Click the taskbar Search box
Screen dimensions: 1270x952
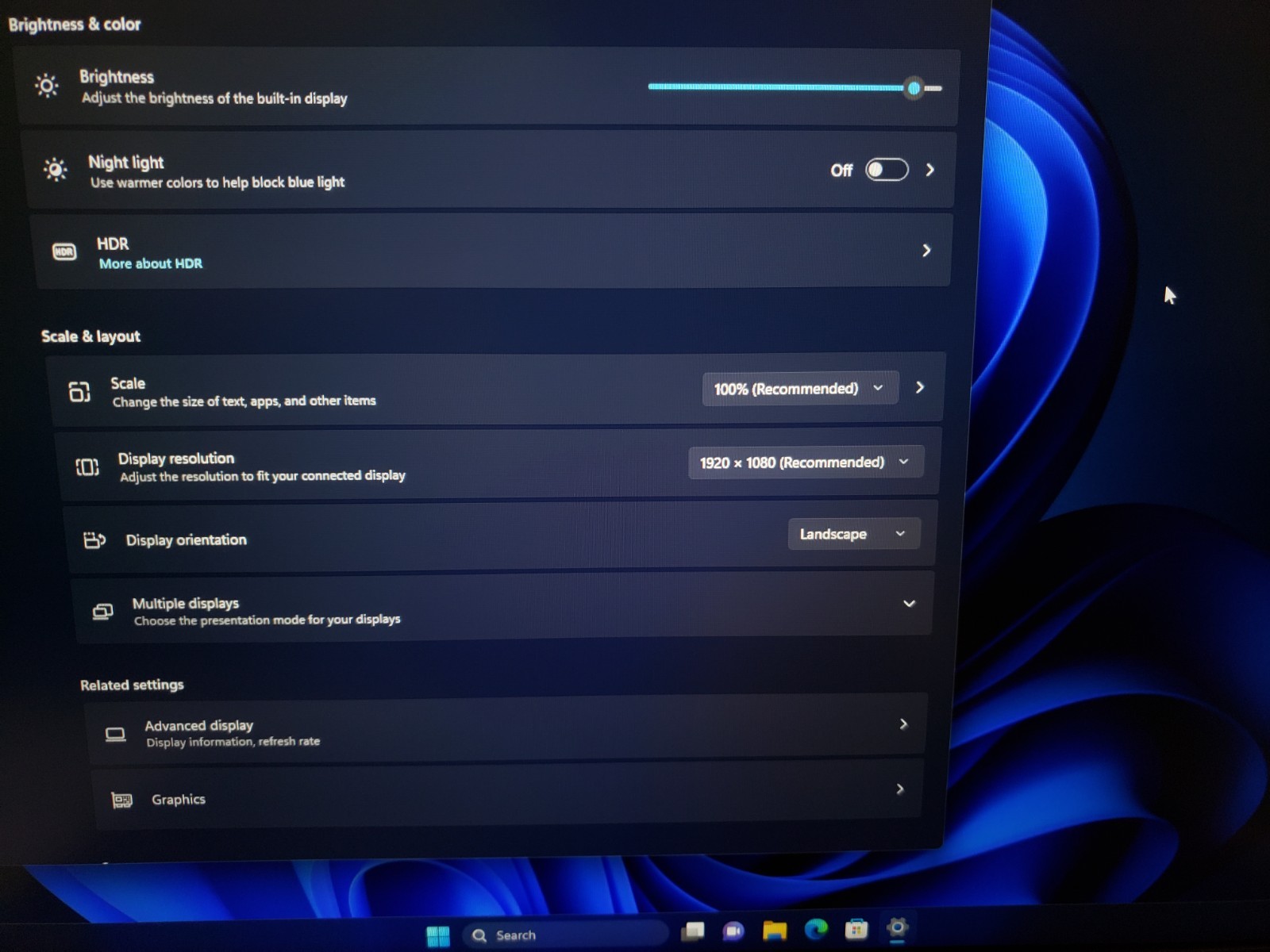click(x=565, y=935)
